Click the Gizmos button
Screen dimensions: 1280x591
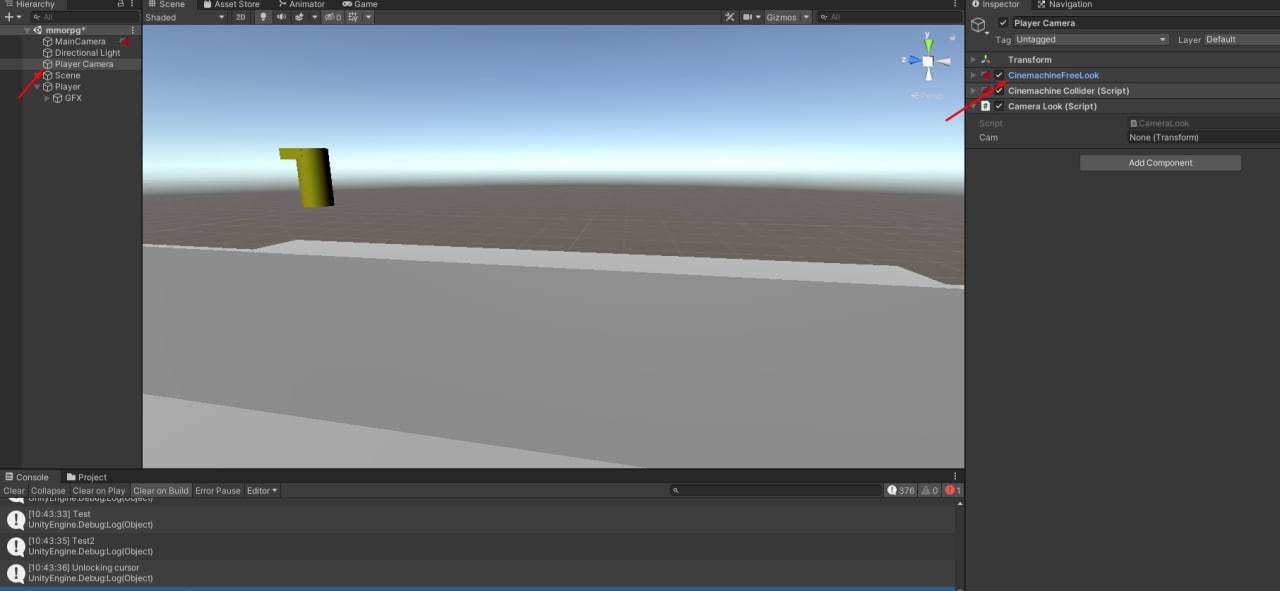(782, 17)
